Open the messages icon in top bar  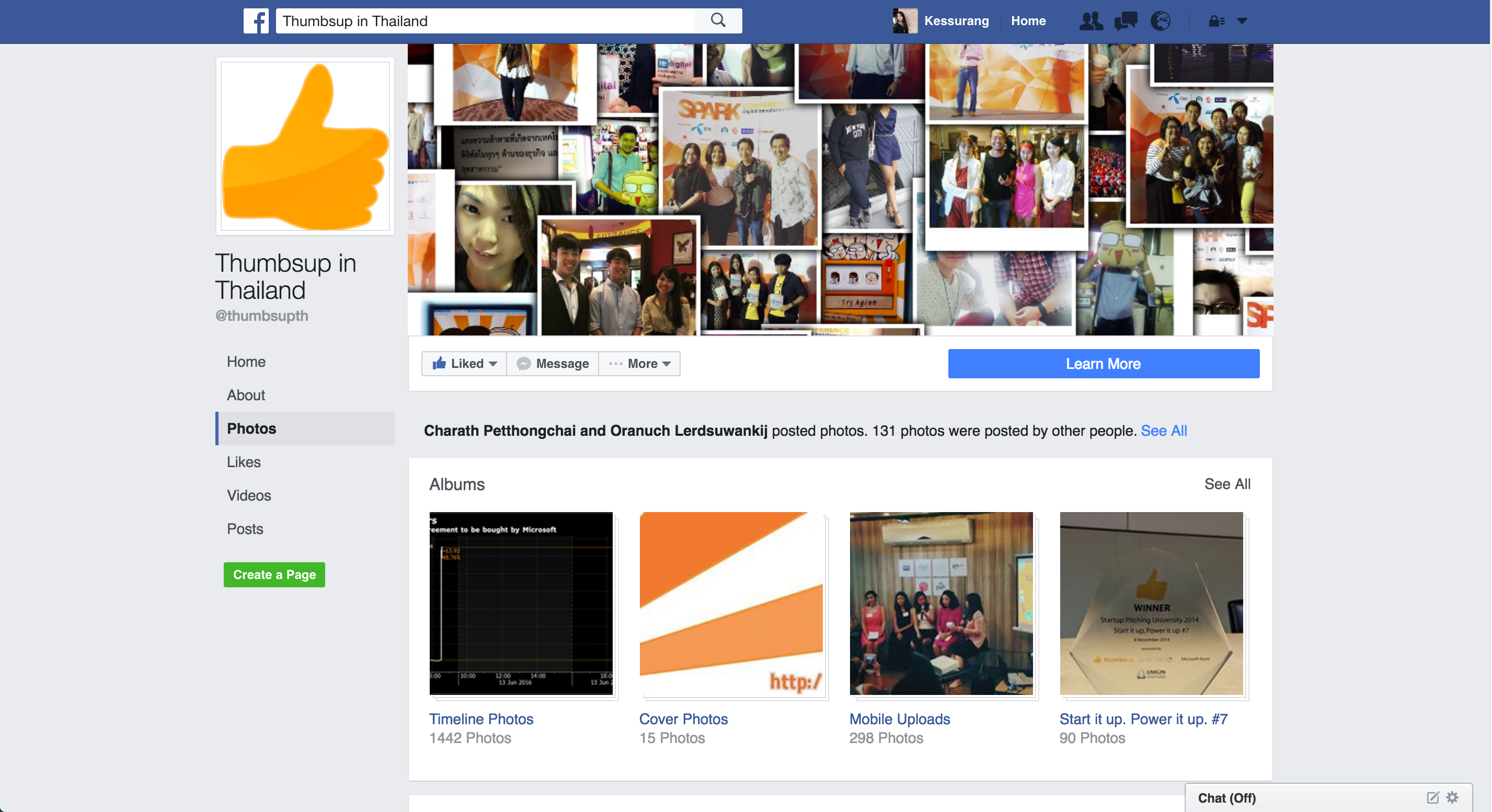[x=1126, y=21]
